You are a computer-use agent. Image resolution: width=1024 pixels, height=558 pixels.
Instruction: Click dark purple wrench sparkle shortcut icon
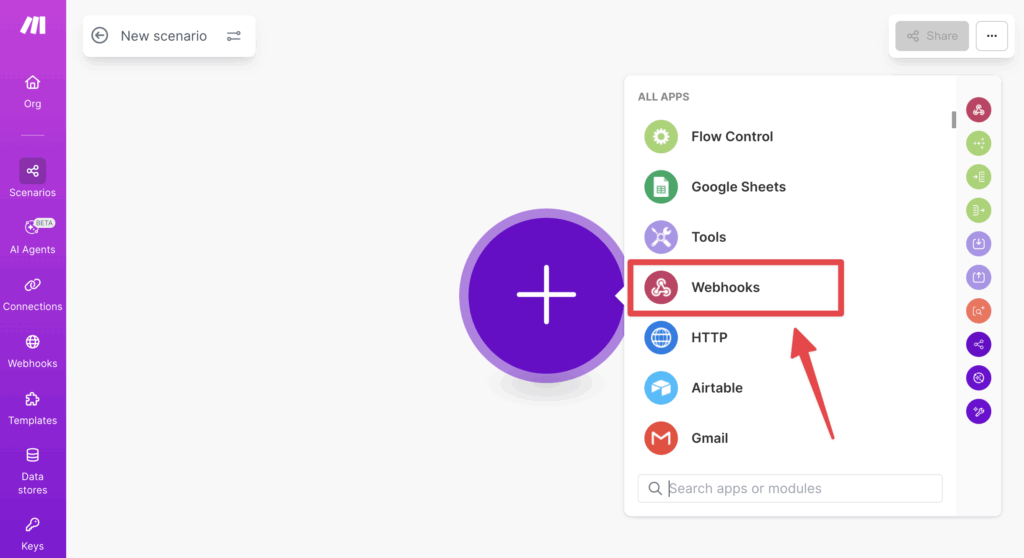pyautogui.click(x=978, y=412)
